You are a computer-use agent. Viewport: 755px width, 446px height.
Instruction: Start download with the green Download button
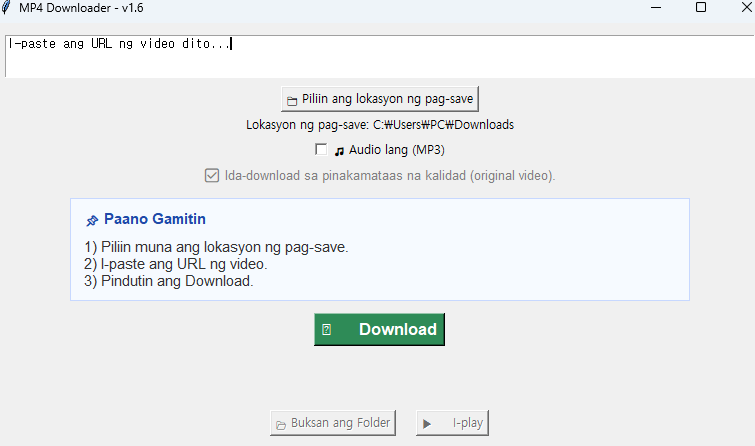pos(379,329)
